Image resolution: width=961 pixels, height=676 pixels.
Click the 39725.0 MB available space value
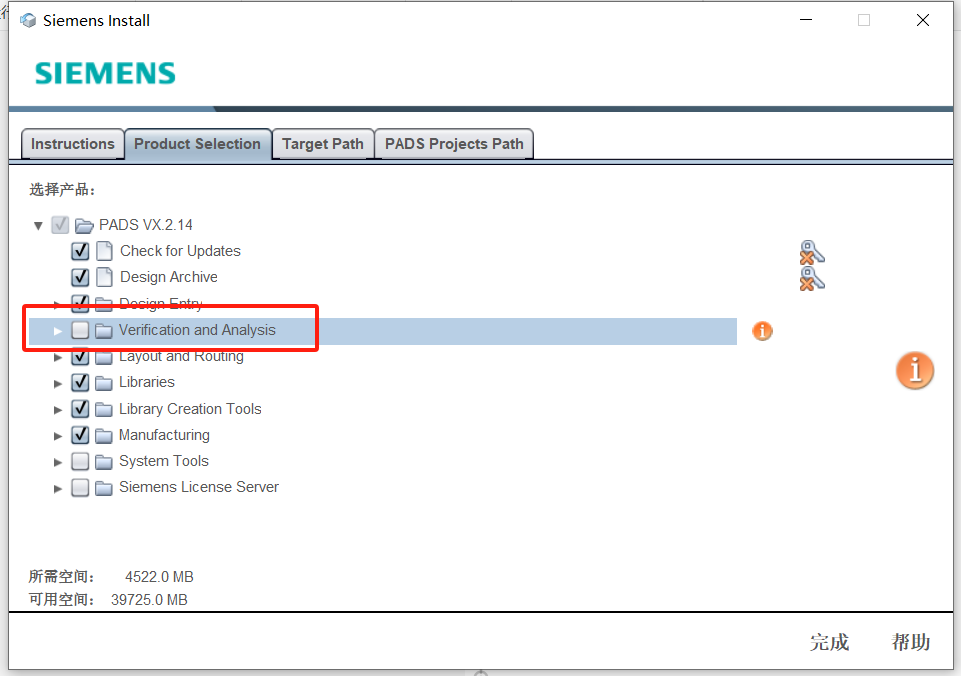click(149, 599)
